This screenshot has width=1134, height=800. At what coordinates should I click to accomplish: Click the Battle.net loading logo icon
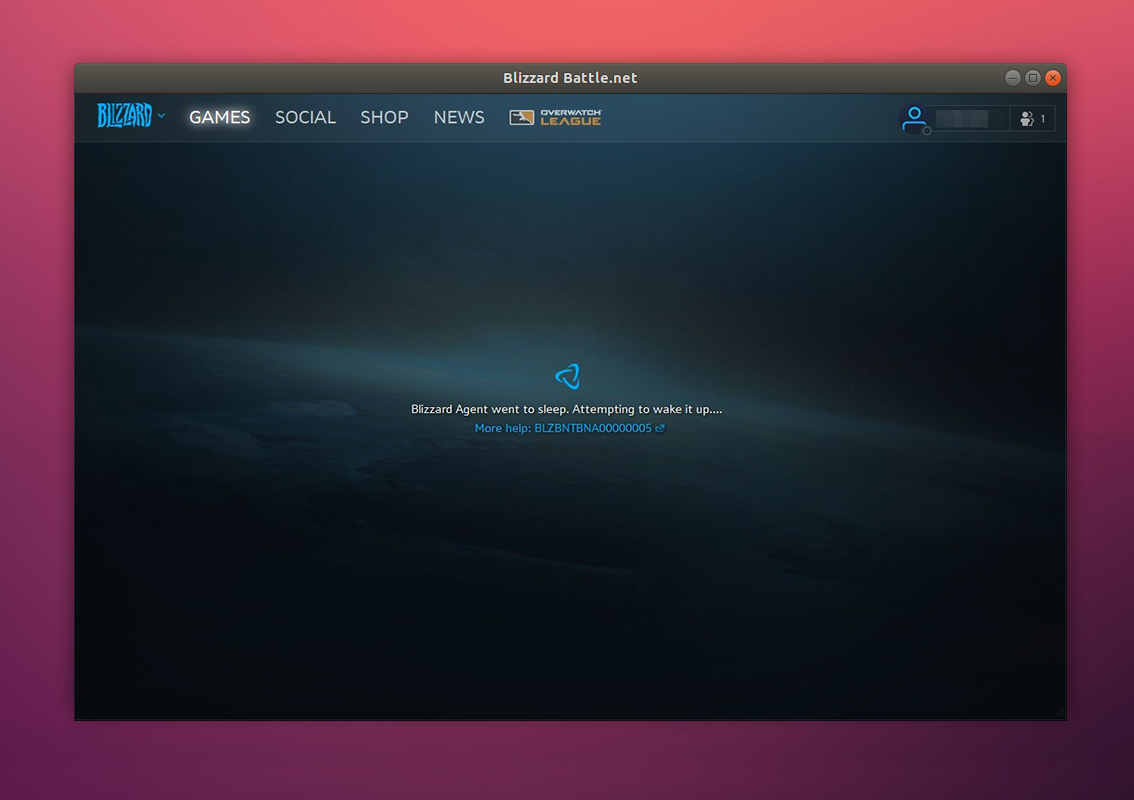568,376
